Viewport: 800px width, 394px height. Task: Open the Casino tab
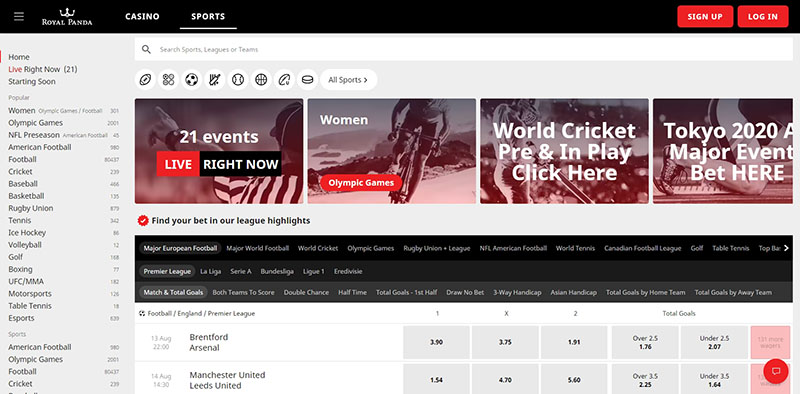(142, 16)
